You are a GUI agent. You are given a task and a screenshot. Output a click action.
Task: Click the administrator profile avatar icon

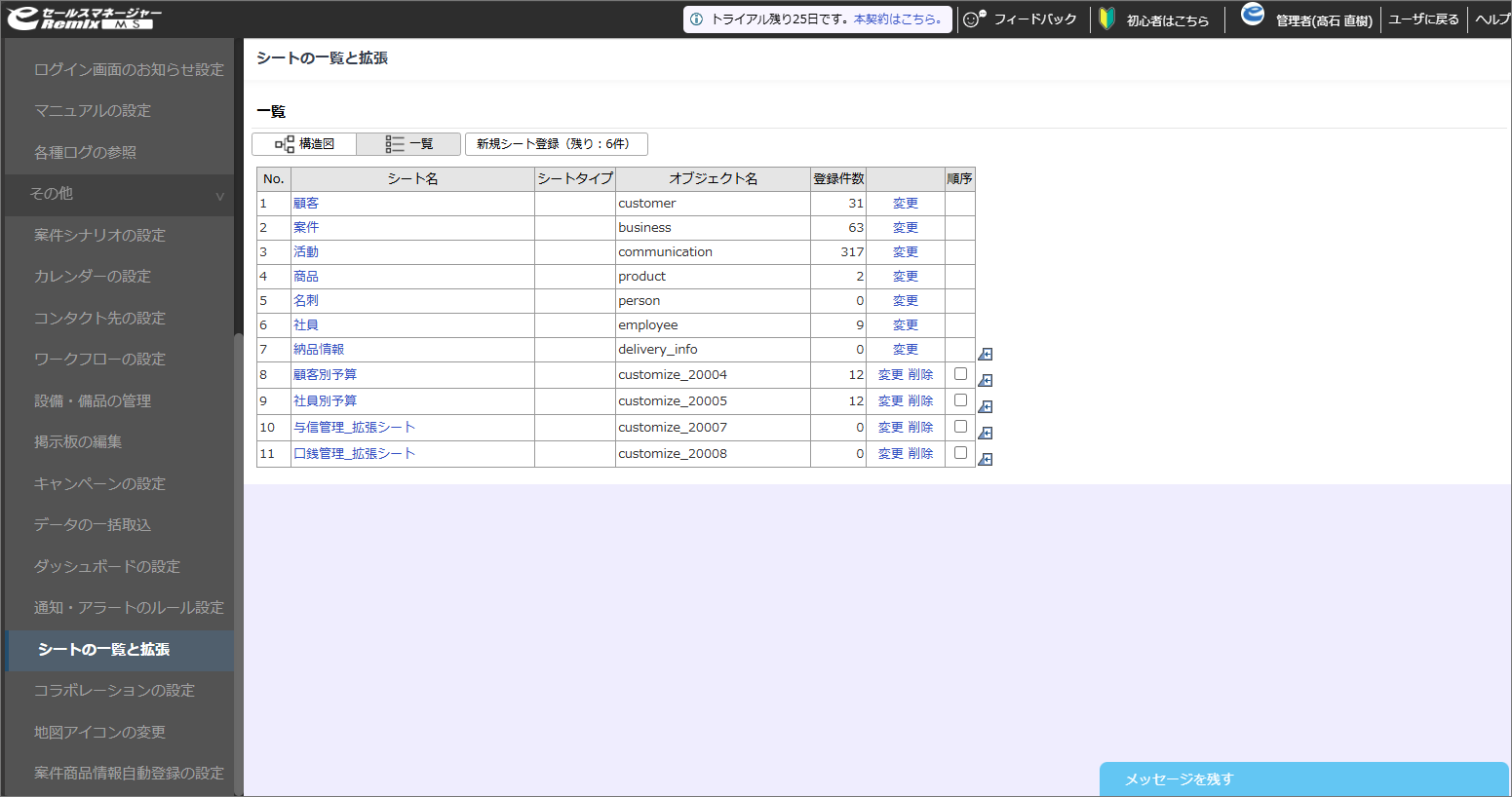(1253, 15)
